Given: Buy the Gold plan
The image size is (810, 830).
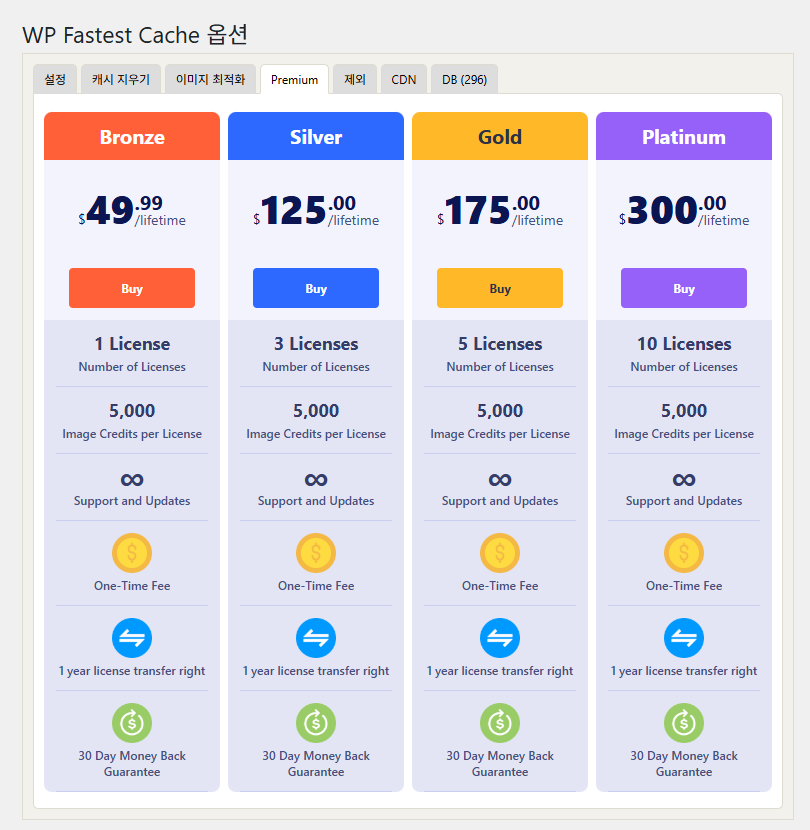Looking at the screenshot, I should pyautogui.click(x=500, y=288).
